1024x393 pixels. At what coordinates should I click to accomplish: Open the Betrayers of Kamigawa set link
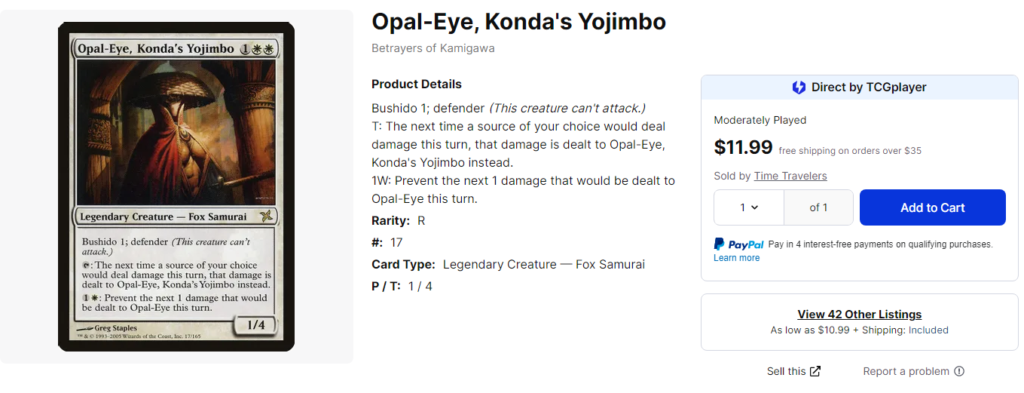(x=433, y=48)
